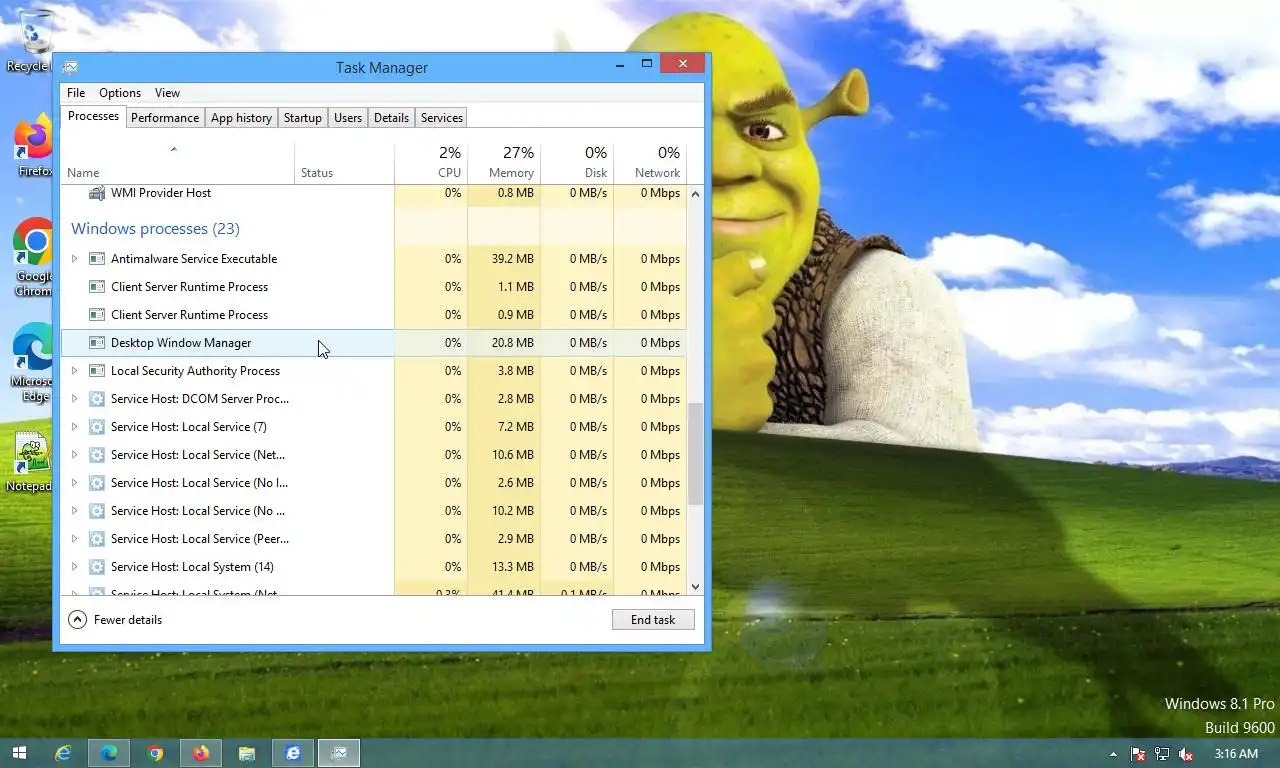The width and height of the screenshot is (1280, 768).
Task: Click the scrollbar up arrow in process list
Action: pyautogui.click(x=696, y=194)
